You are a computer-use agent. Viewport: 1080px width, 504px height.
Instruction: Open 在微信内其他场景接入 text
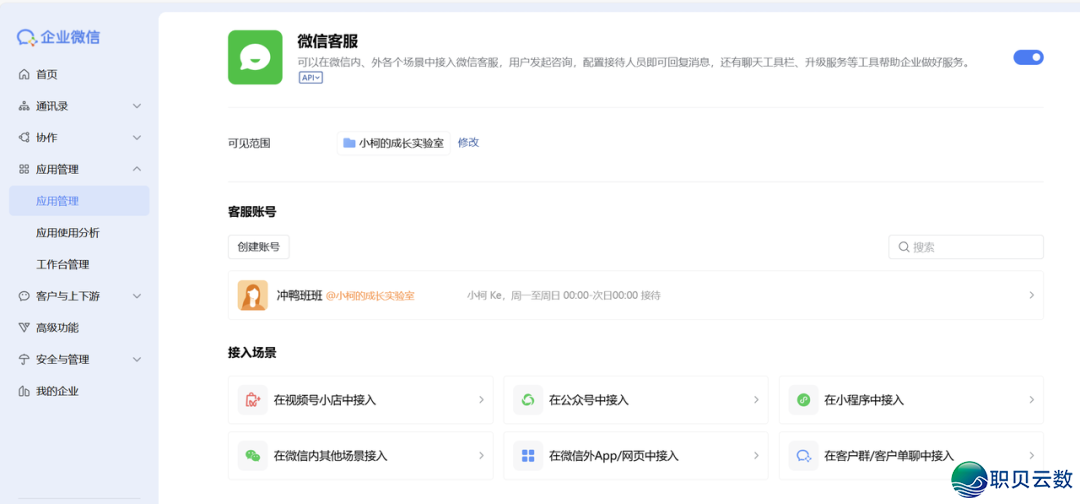click(x=331, y=456)
